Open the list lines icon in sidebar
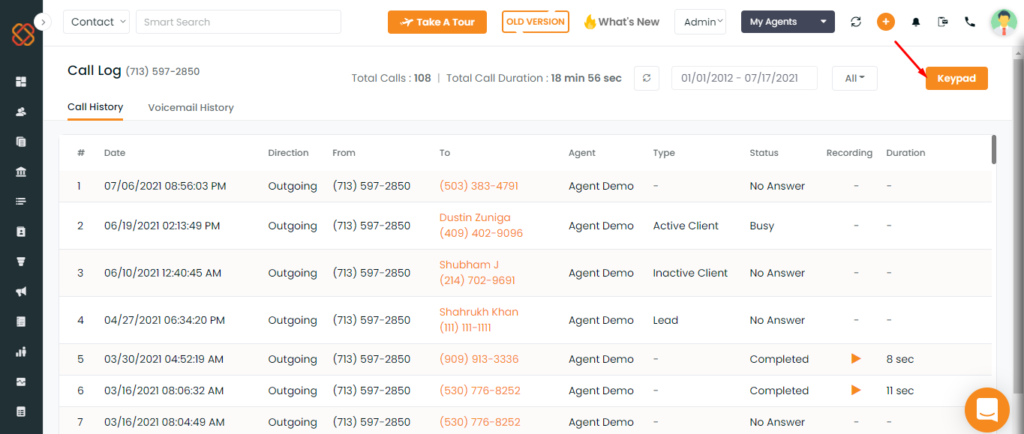This screenshot has width=1024, height=434. (22, 201)
